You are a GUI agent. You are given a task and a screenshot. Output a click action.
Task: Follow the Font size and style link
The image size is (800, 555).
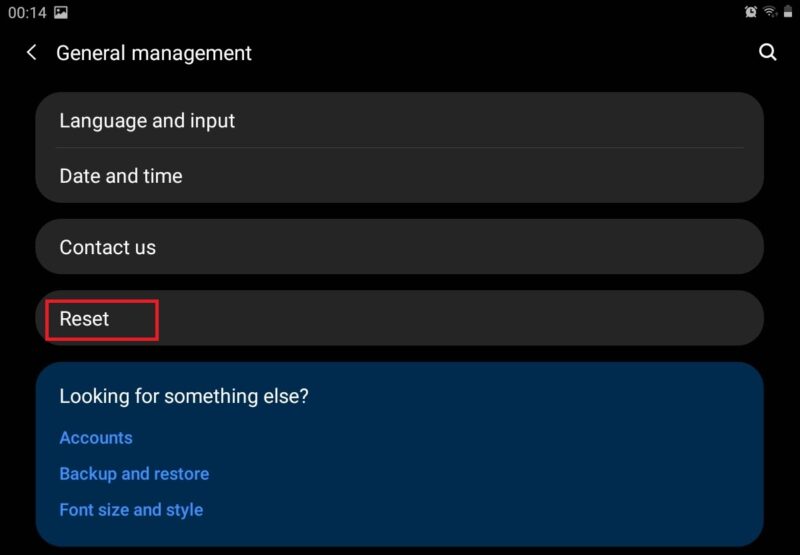pyautogui.click(x=131, y=510)
